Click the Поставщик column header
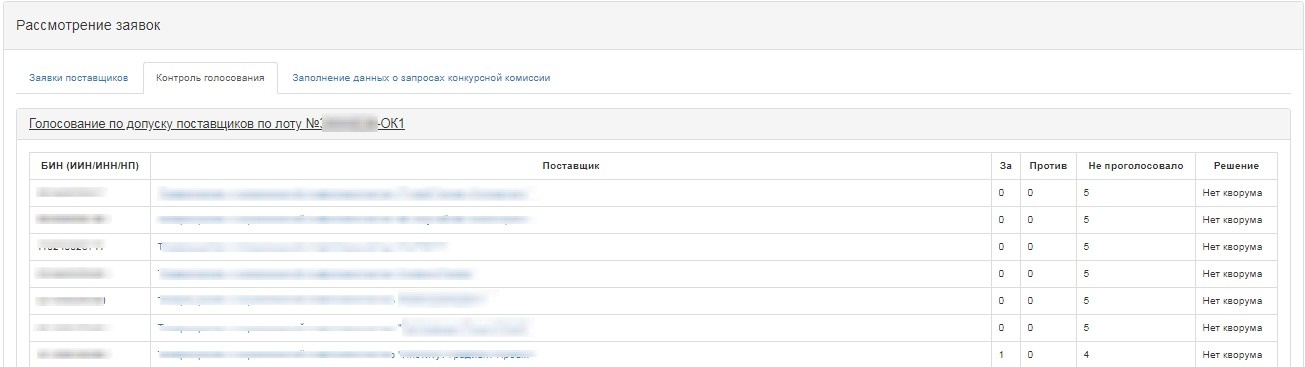This screenshot has height=367, width=1305. click(570, 166)
